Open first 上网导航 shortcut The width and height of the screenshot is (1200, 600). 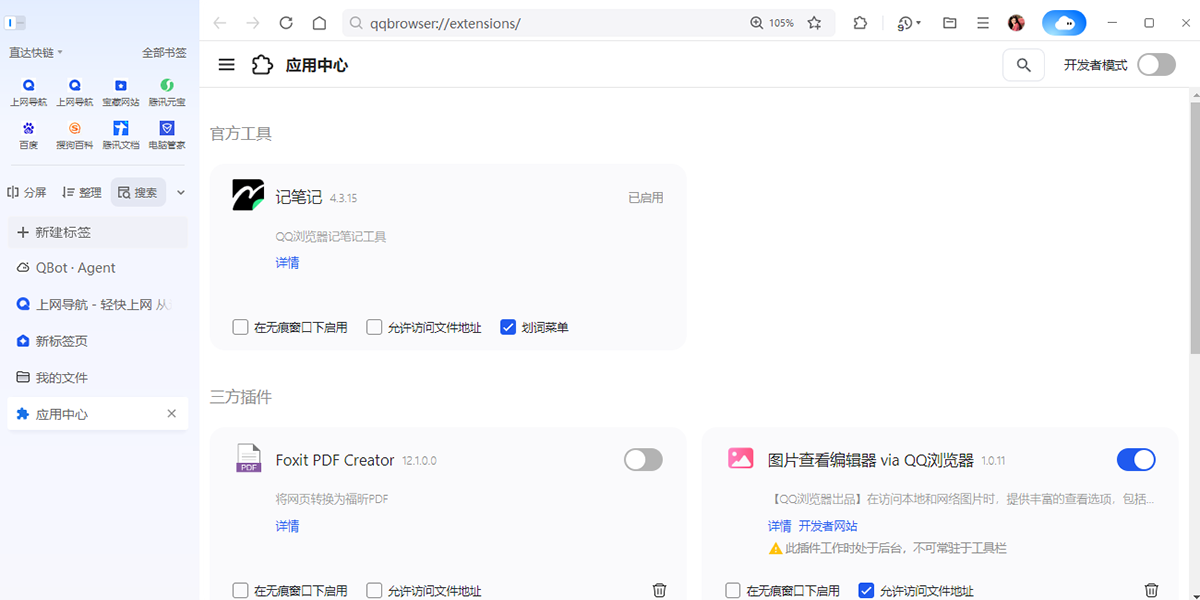[x=28, y=93]
